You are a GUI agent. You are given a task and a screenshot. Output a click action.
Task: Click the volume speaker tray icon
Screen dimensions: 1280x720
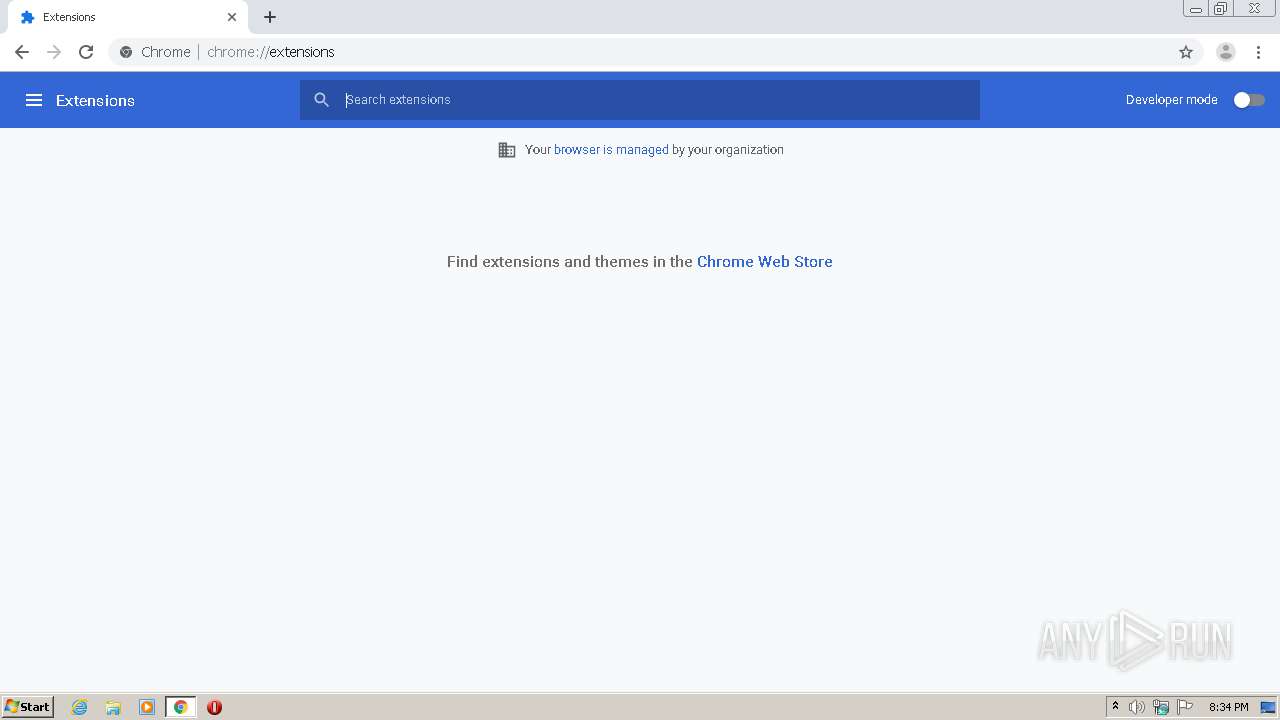pyautogui.click(x=1137, y=707)
